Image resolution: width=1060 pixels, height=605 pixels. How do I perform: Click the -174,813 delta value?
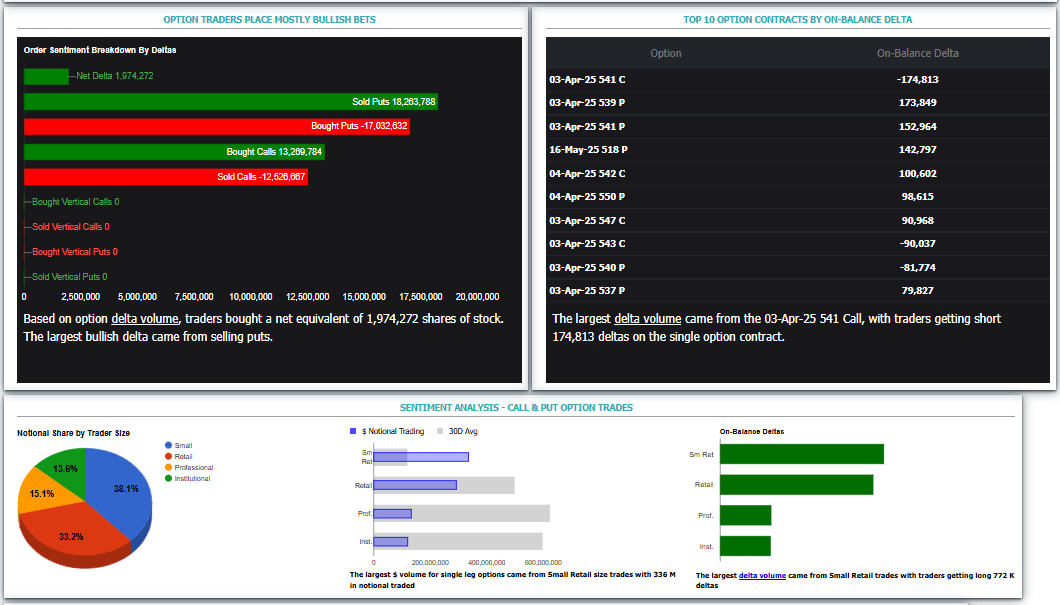917,80
